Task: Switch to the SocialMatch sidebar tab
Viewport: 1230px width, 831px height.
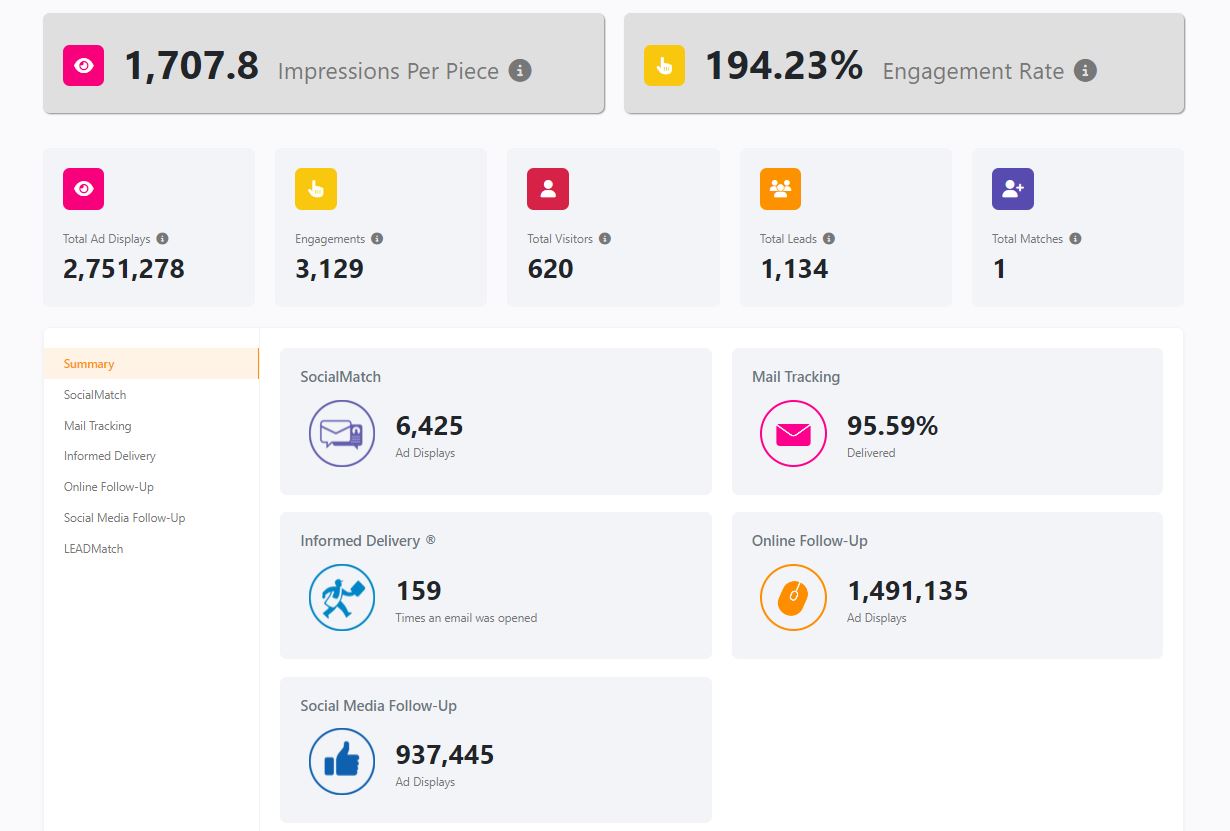Action: 94,394
